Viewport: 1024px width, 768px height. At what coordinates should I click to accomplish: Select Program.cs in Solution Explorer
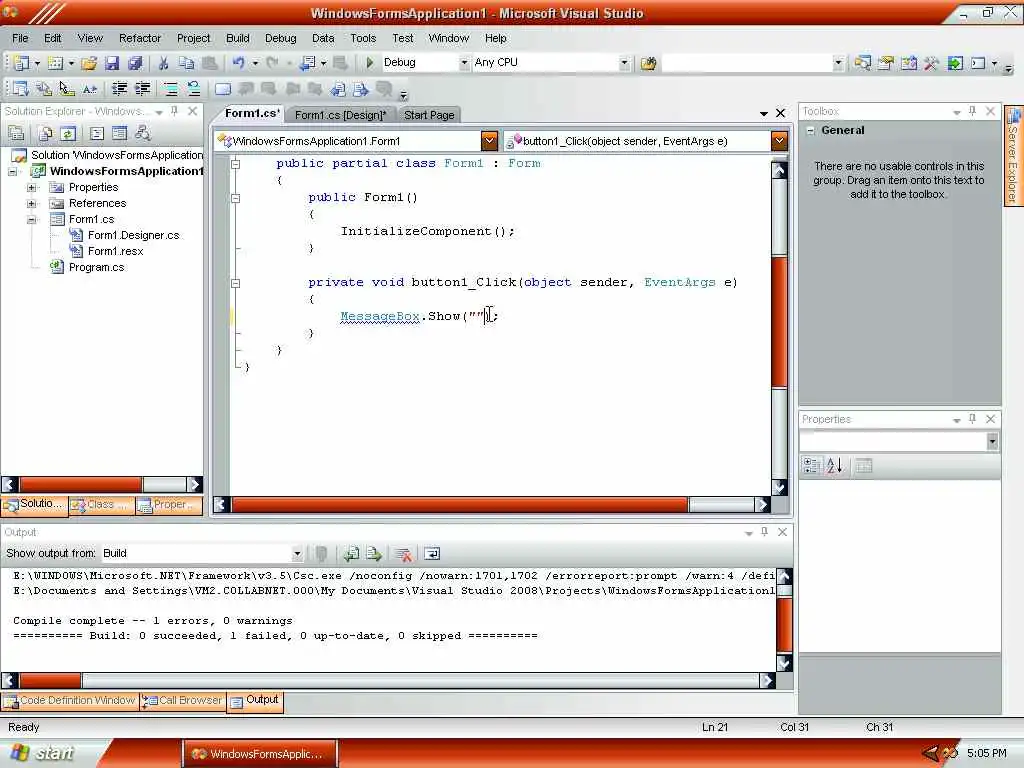96,267
